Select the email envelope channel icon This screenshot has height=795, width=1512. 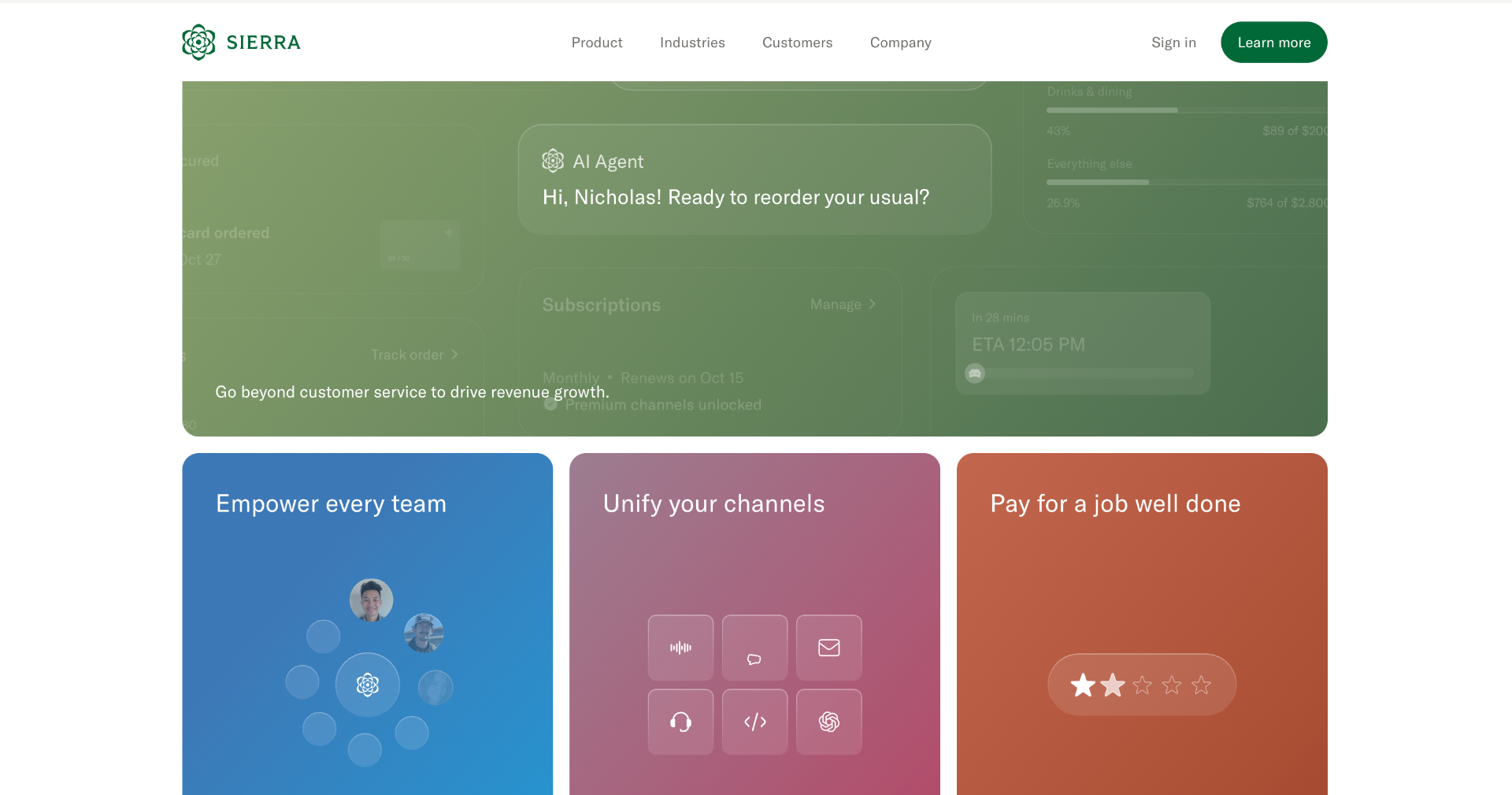pos(828,648)
